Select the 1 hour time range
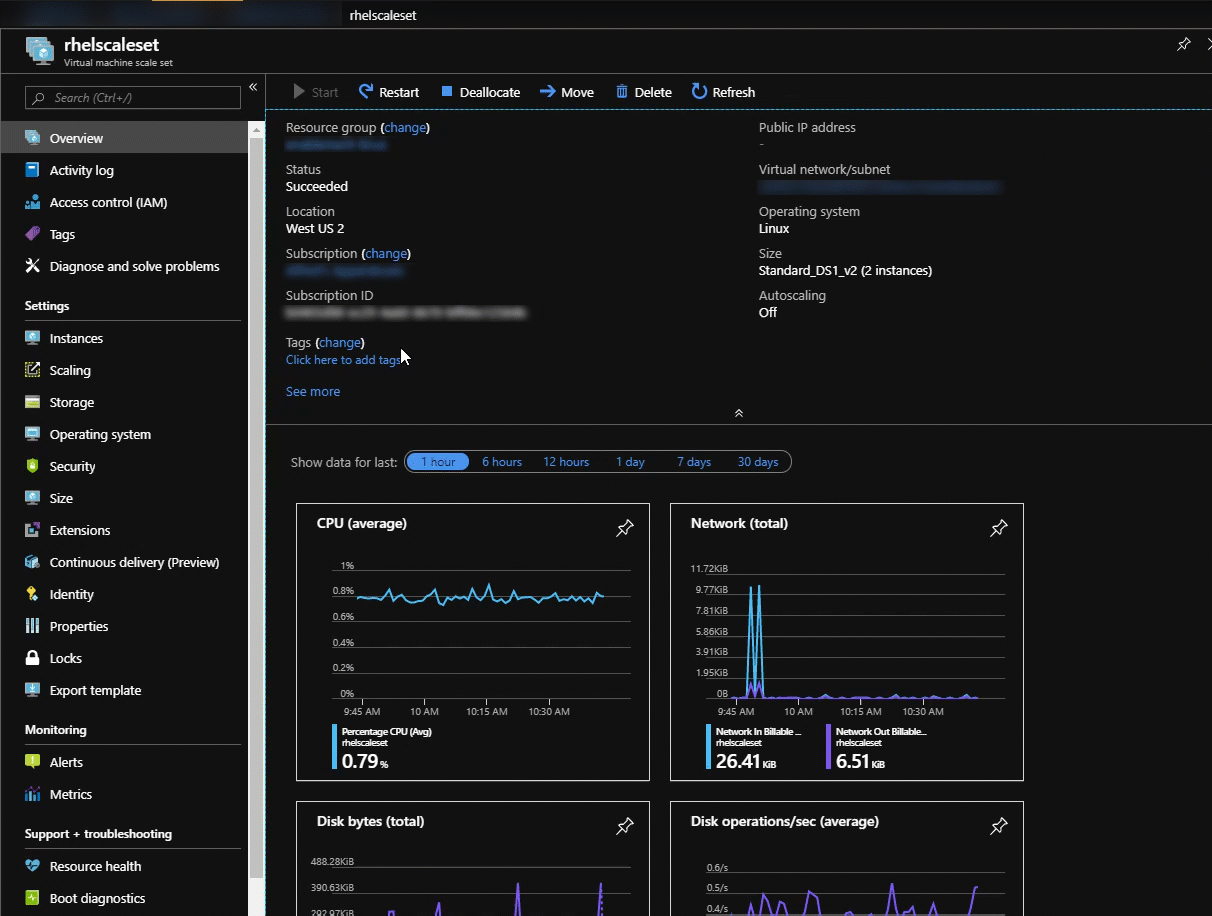The height and width of the screenshot is (916, 1212). (x=438, y=462)
